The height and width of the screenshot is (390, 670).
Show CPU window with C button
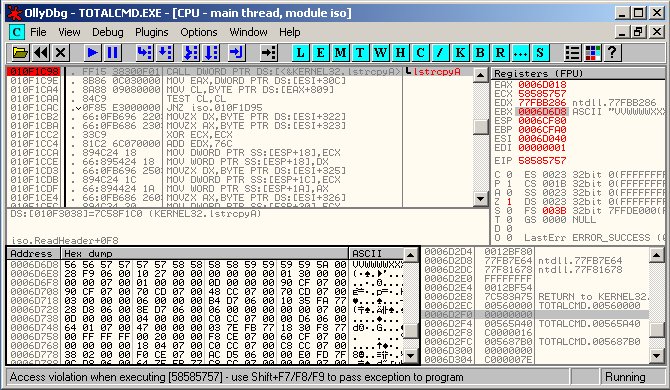click(x=420, y=53)
